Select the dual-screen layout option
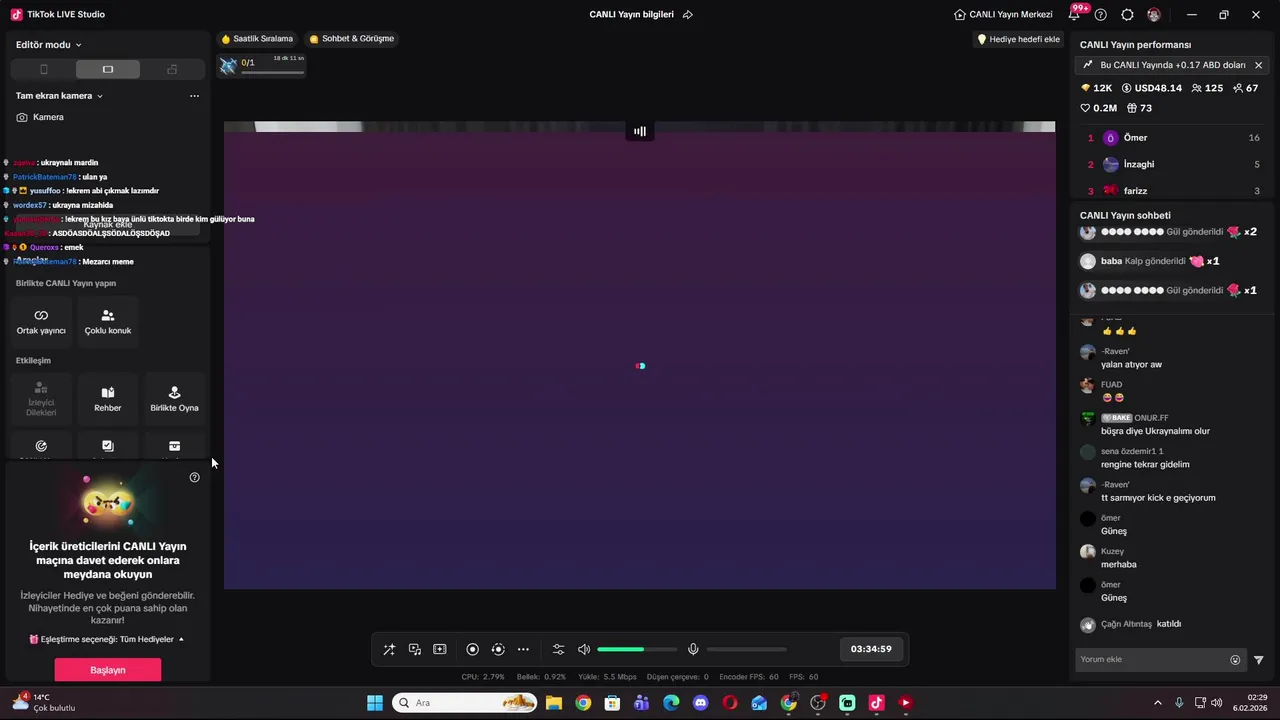Image resolution: width=1280 pixels, height=720 pixels. point(172,69)
